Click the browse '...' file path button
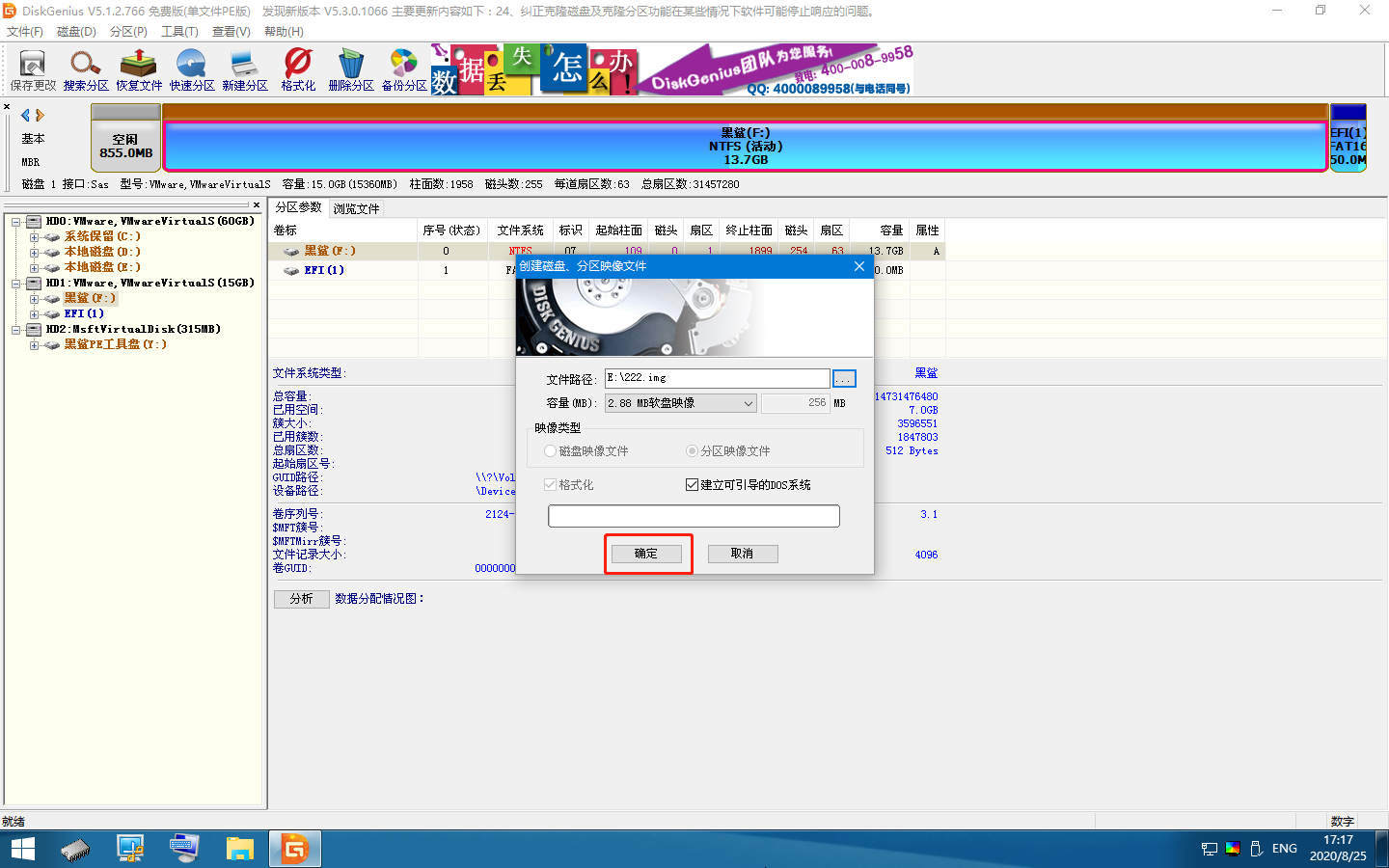This screenshot has width=1389, height=868. (844, 378)
